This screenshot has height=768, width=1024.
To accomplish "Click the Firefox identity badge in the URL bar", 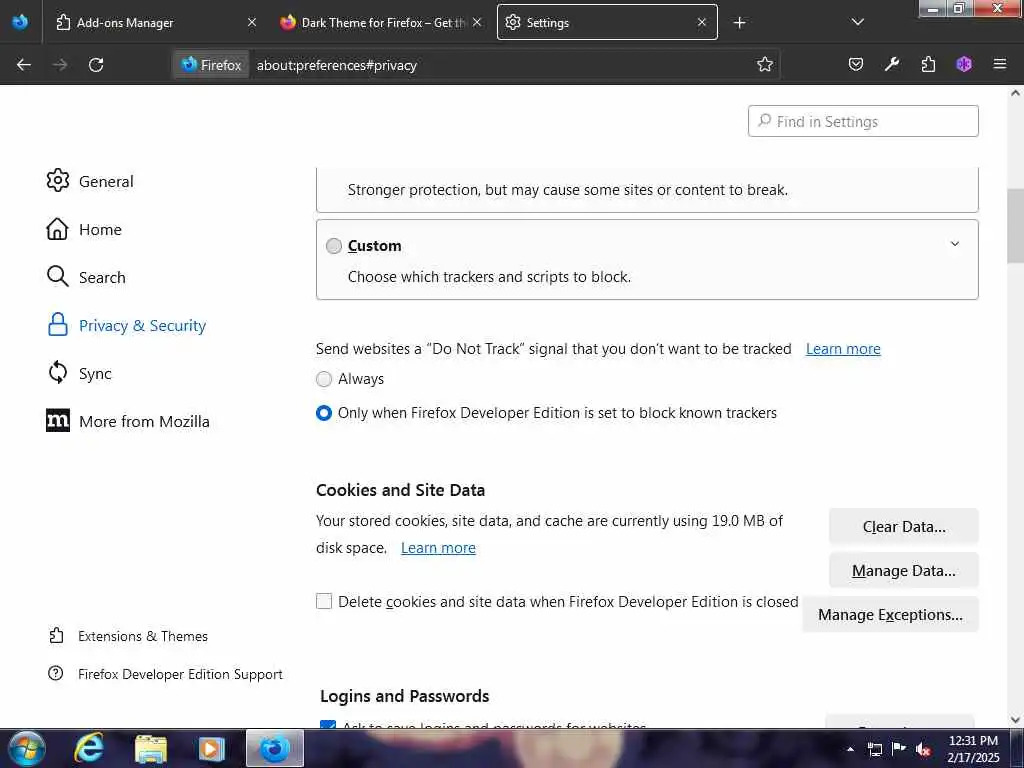I will (x=211, y=65).
